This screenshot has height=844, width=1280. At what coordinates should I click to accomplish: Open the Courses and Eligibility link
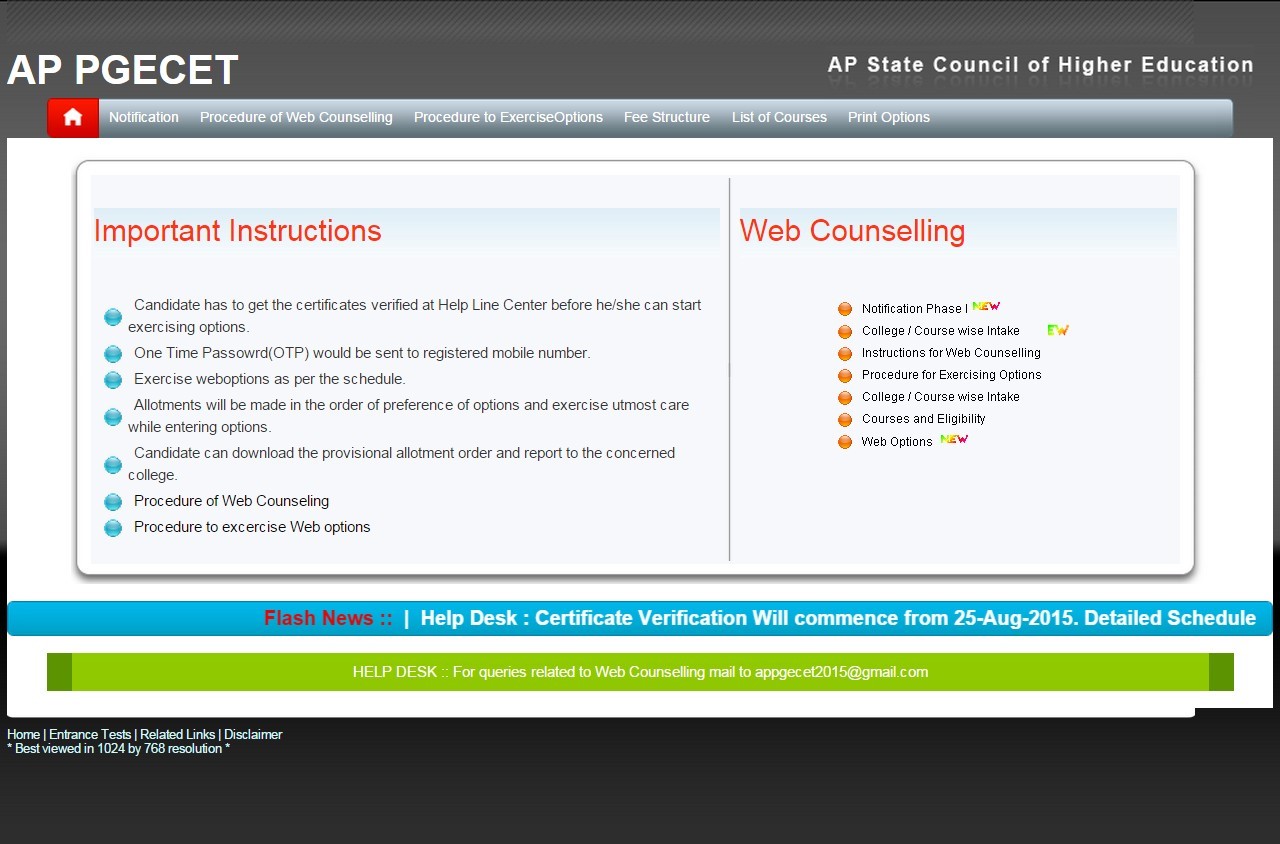[923, 419]
